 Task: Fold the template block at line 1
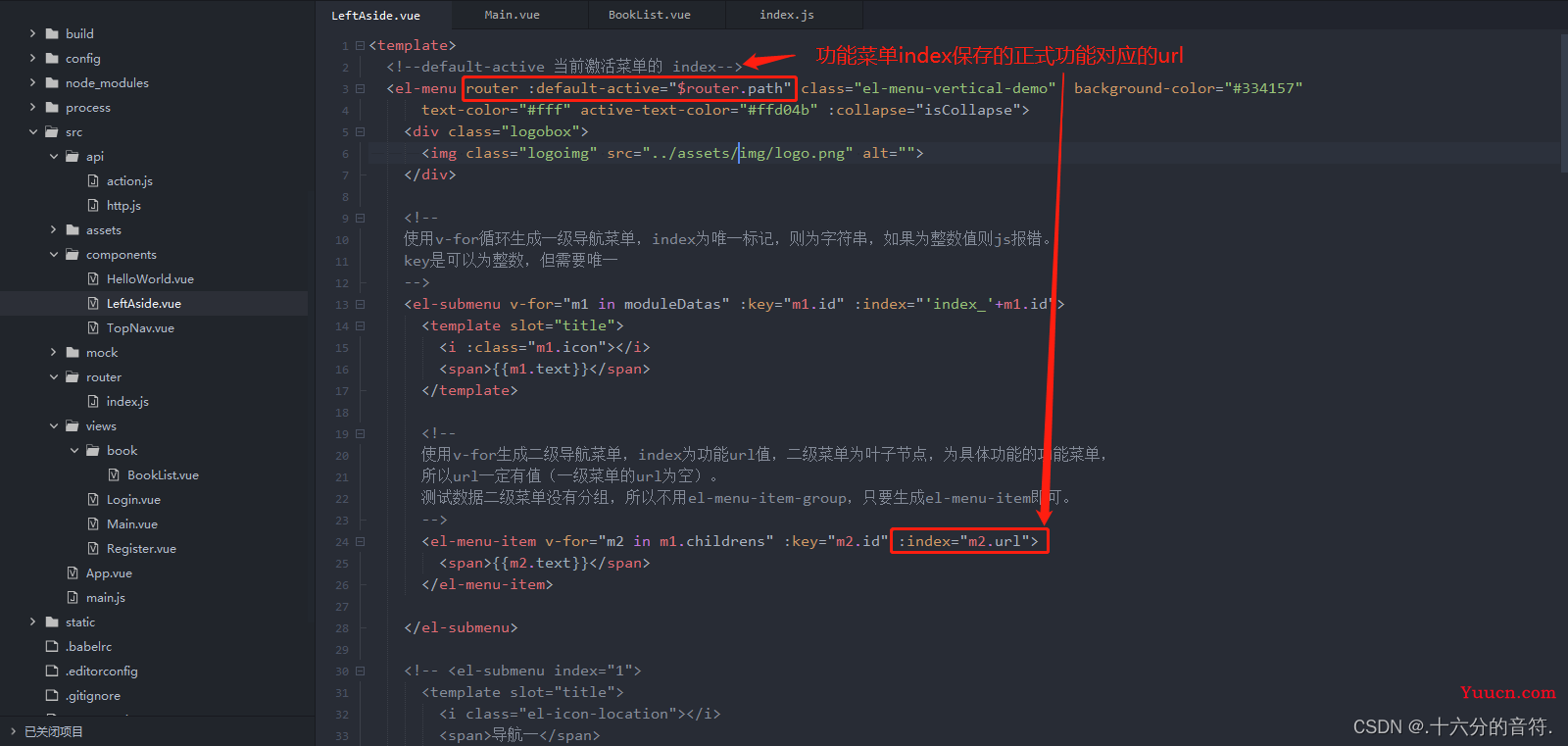point(360,45)
